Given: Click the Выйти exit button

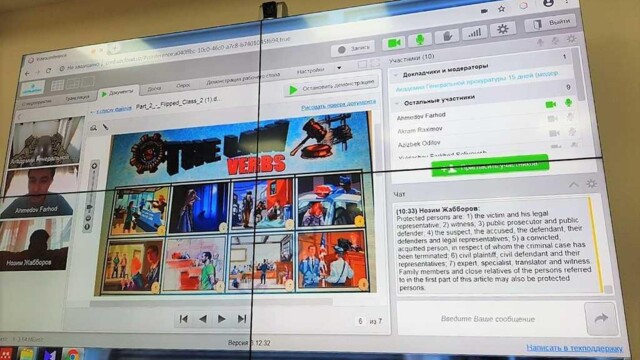Looking at the screenshot, I should 550,23.
